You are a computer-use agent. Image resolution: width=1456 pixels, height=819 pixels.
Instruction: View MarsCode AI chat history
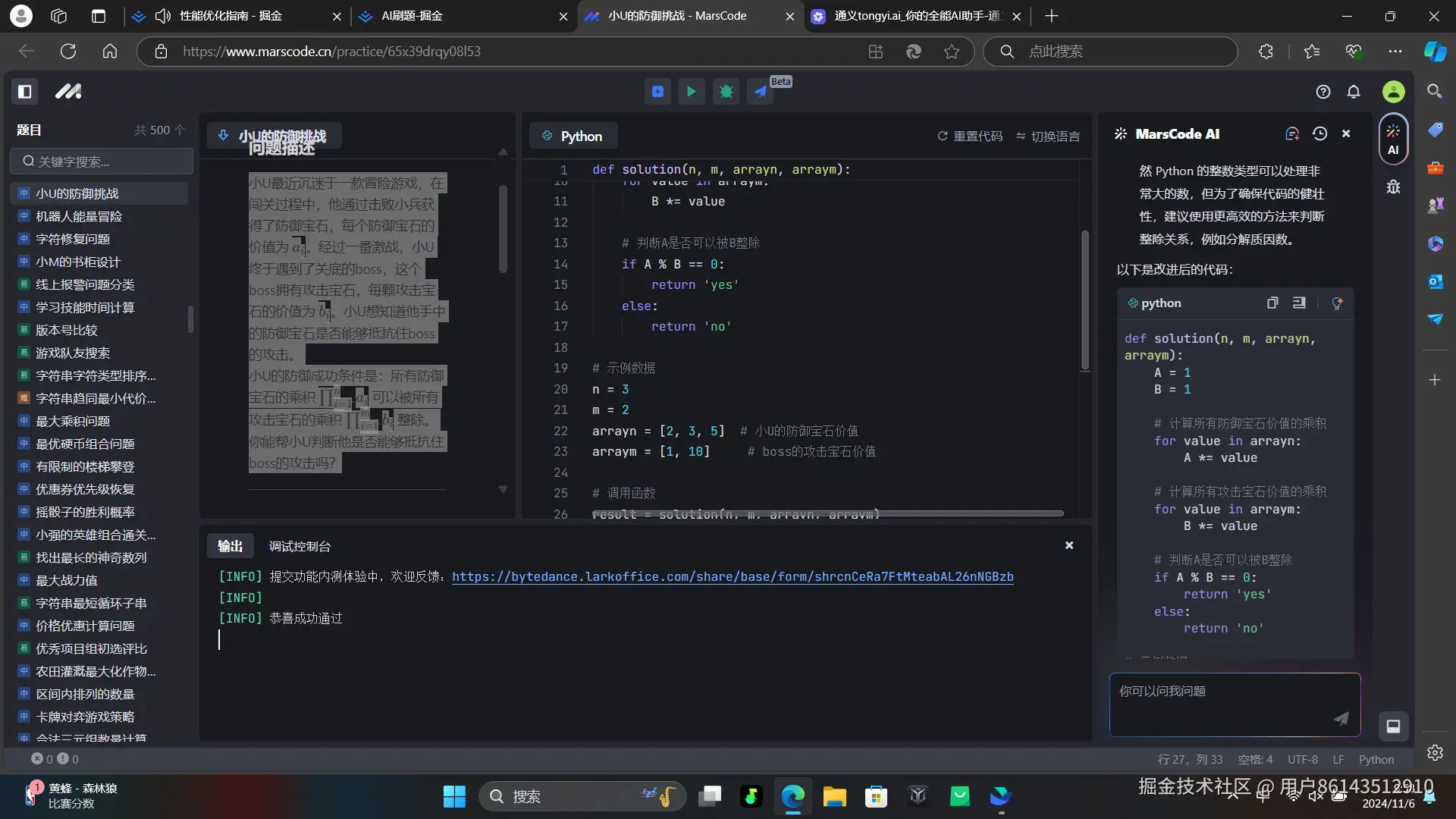coord(1319,133)
